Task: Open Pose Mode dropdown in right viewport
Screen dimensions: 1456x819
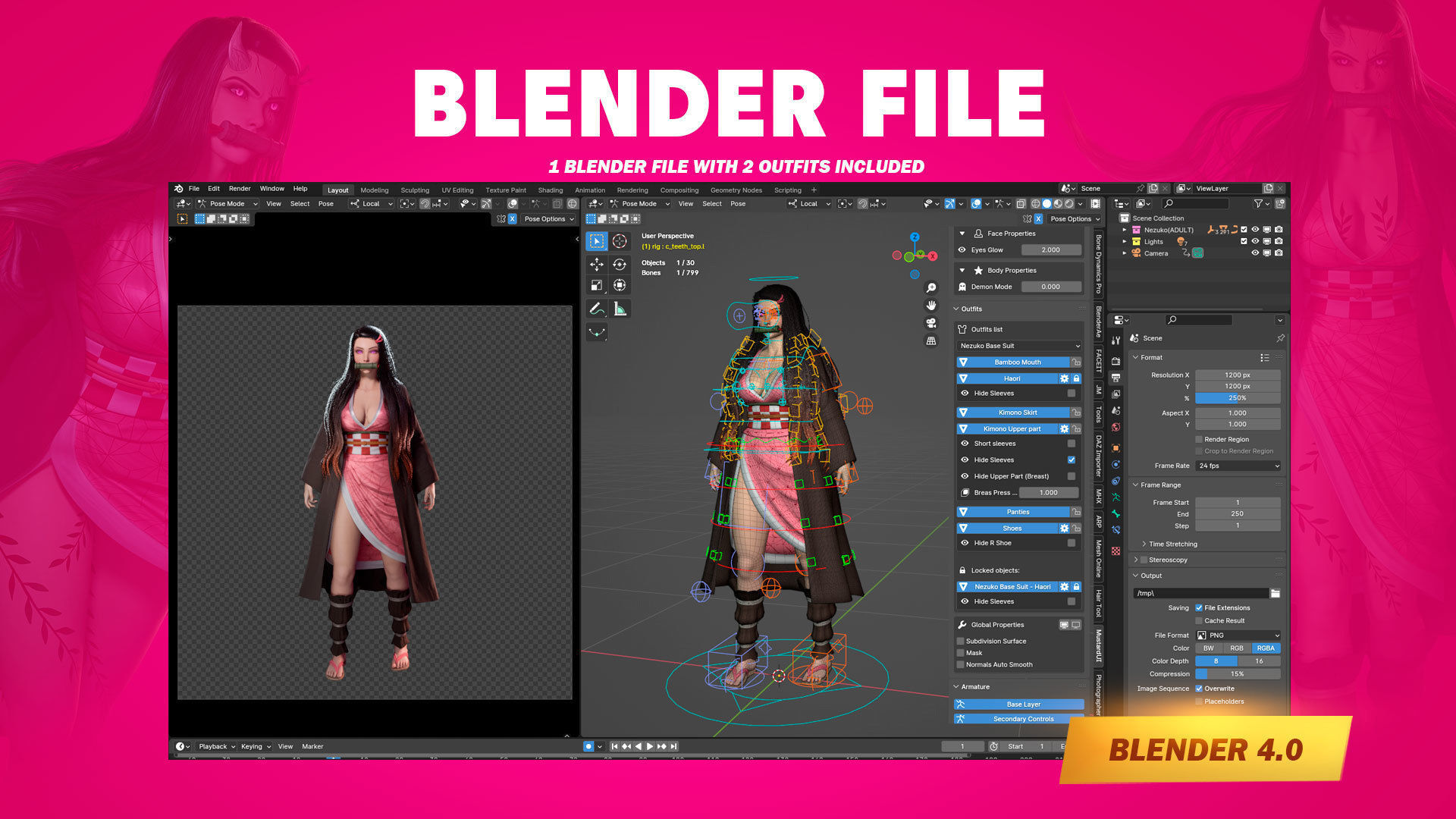Action: (x=641, y=204)
